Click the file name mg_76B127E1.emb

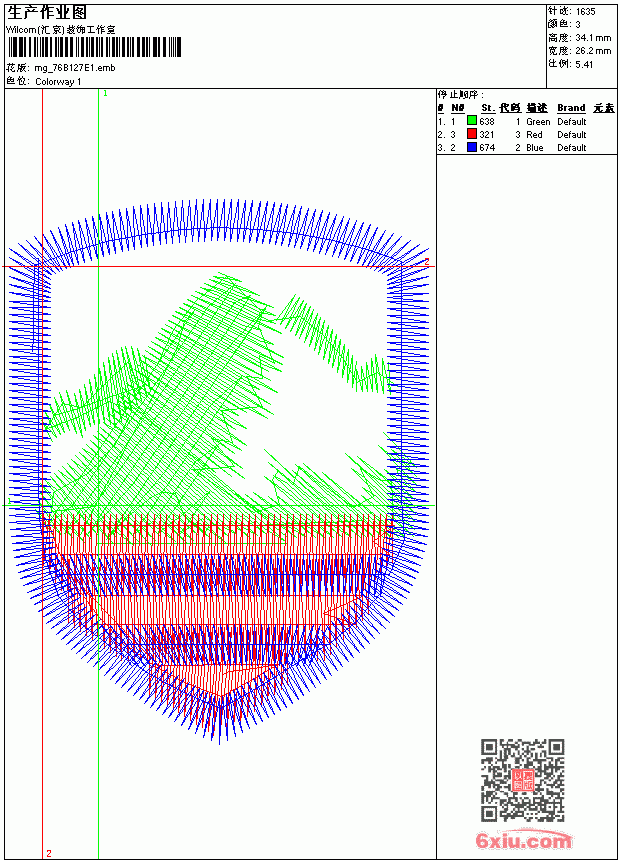(75, 68)
